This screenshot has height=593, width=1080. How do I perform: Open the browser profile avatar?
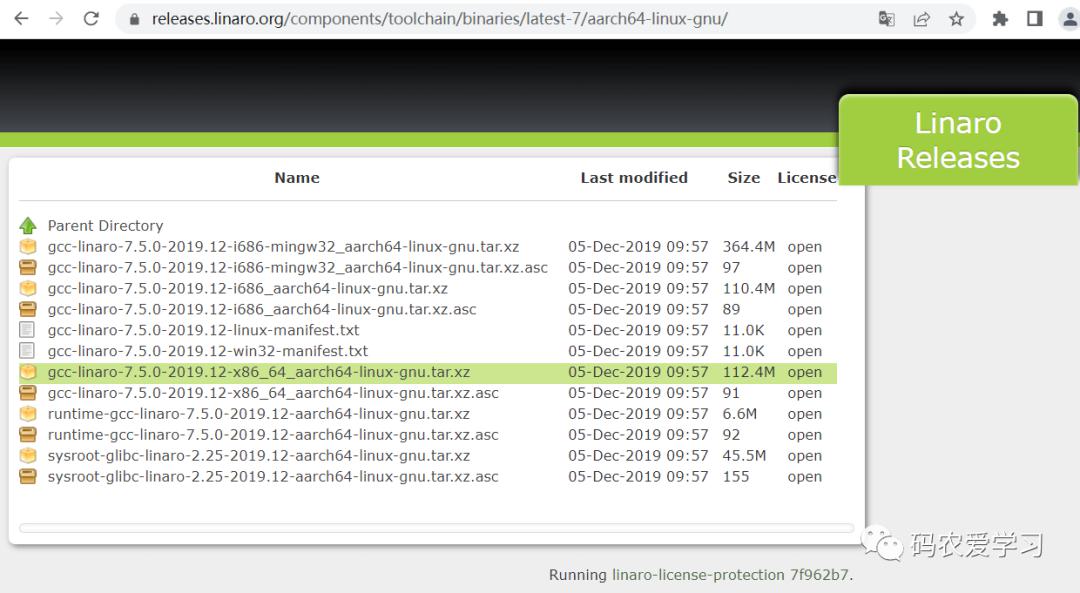coord(1070,19)
